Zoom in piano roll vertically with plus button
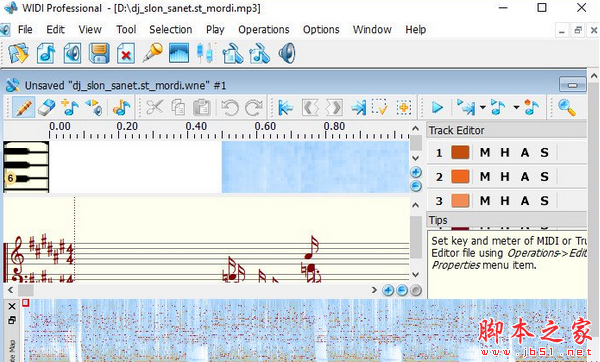The height and width of the screenshot is (362, 600). [416, 172]
